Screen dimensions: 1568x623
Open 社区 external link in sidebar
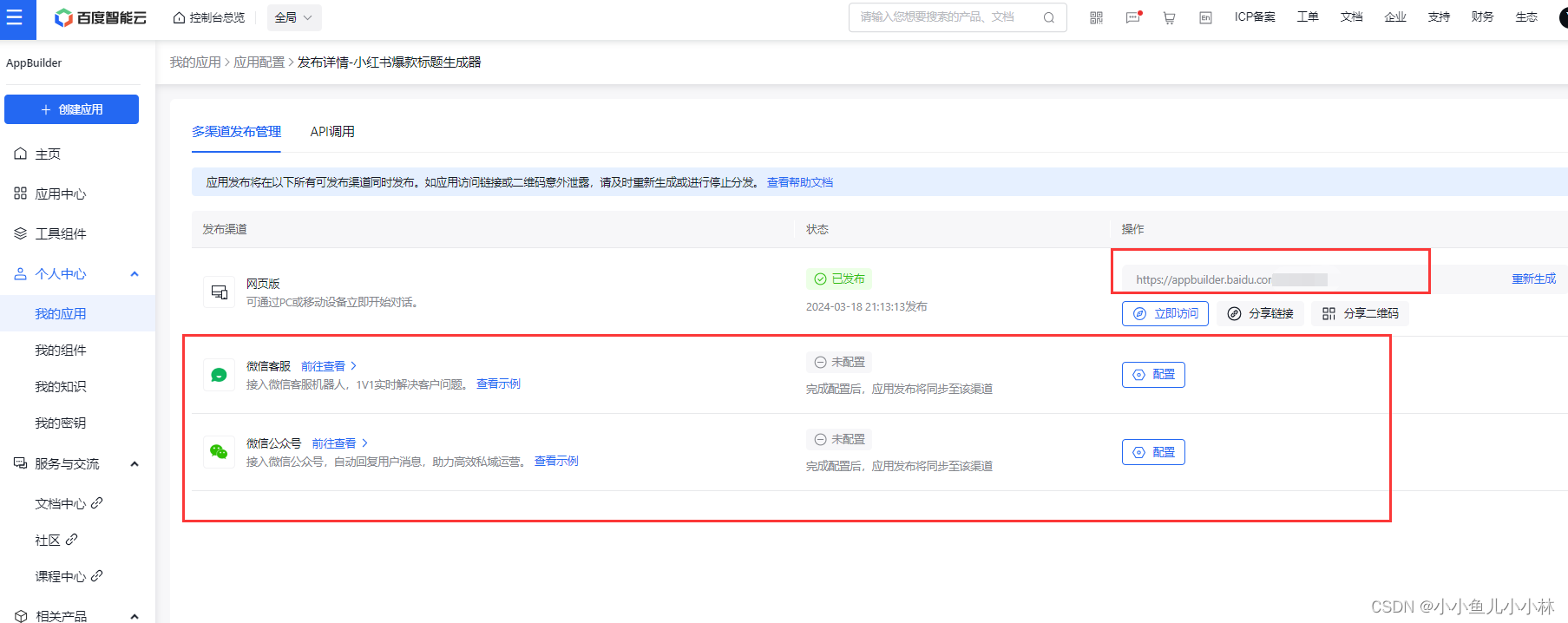point(56,540)
